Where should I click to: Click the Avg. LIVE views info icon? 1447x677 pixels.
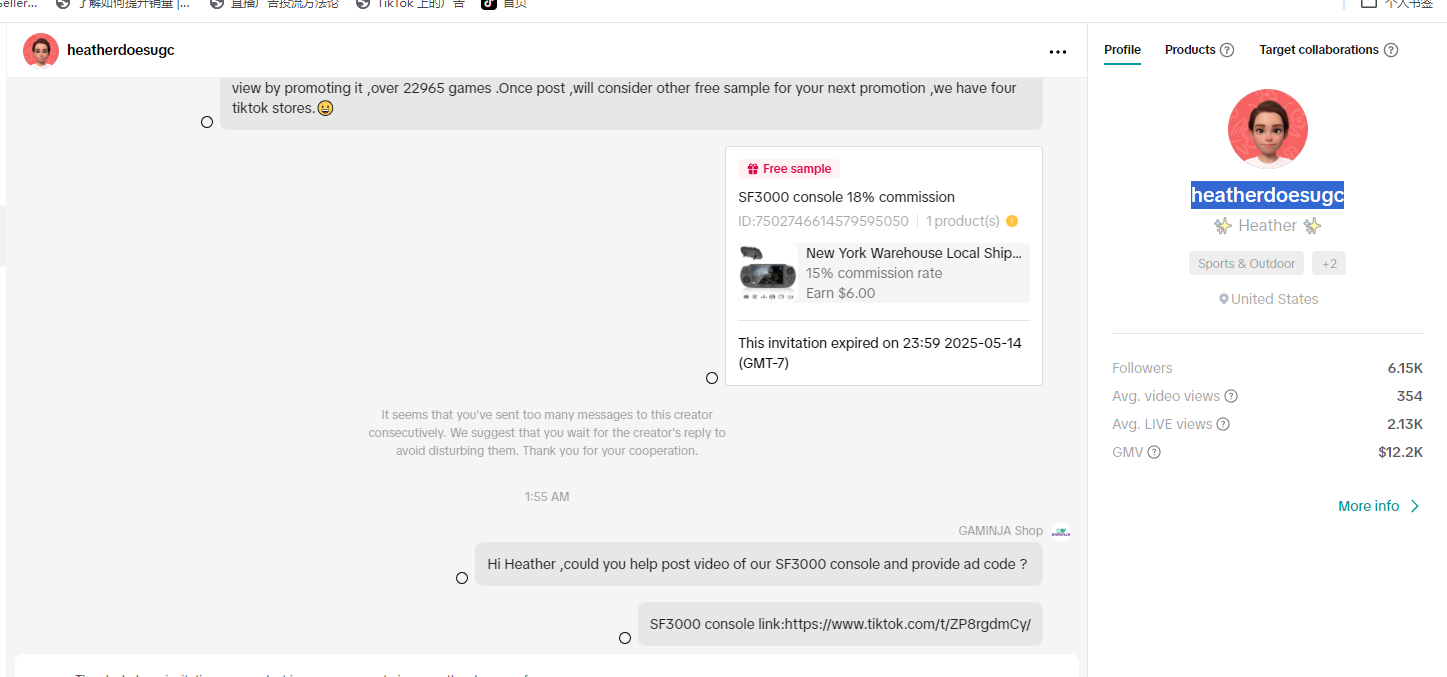coord(1223,424)
